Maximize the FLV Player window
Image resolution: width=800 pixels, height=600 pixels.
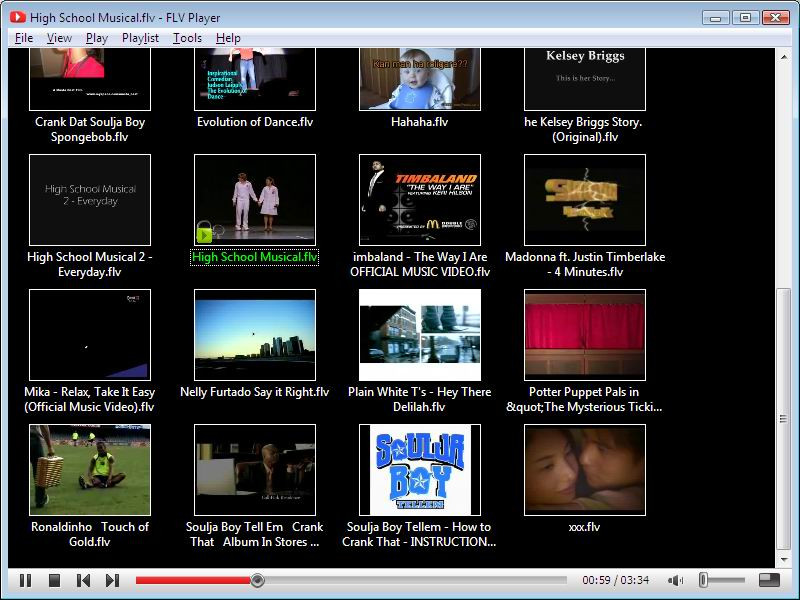[745, 18]
